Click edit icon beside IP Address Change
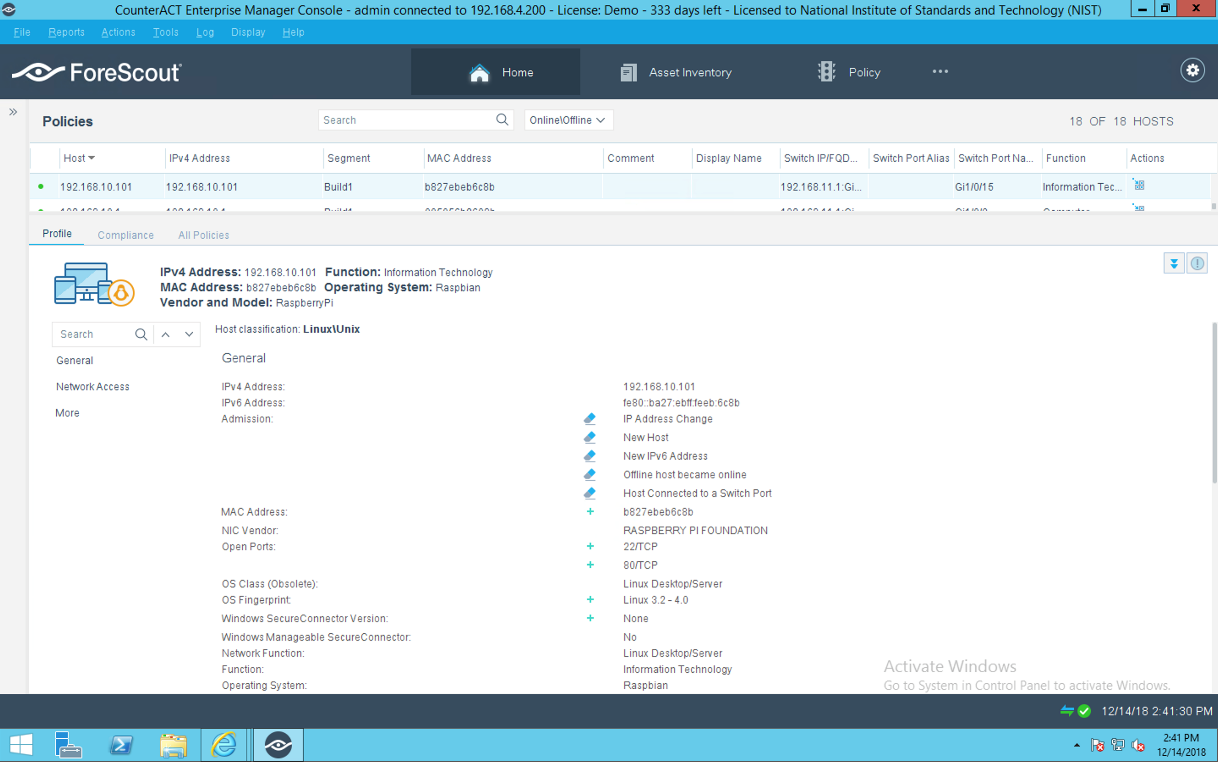The image size is (1218, 762). 590,419
